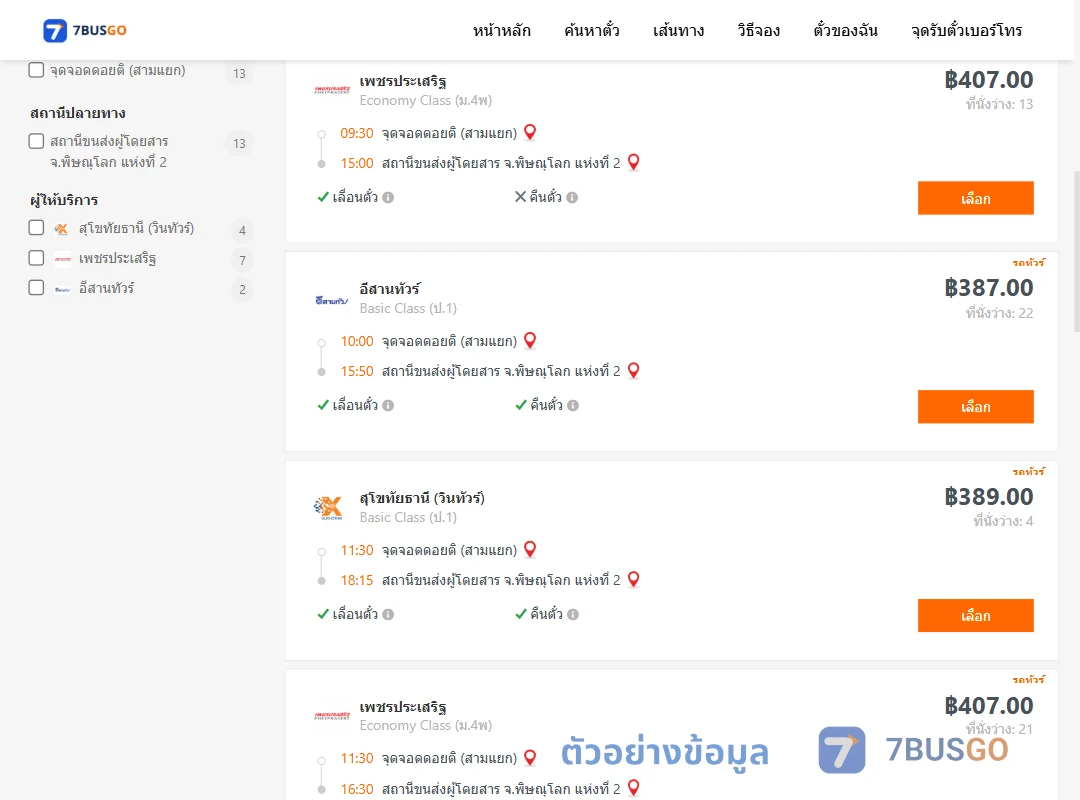Click the สุโขทัยธานี logo on trip card
Image resolution: width=1080 pixels, height=800 pixels.
[329, 509]
